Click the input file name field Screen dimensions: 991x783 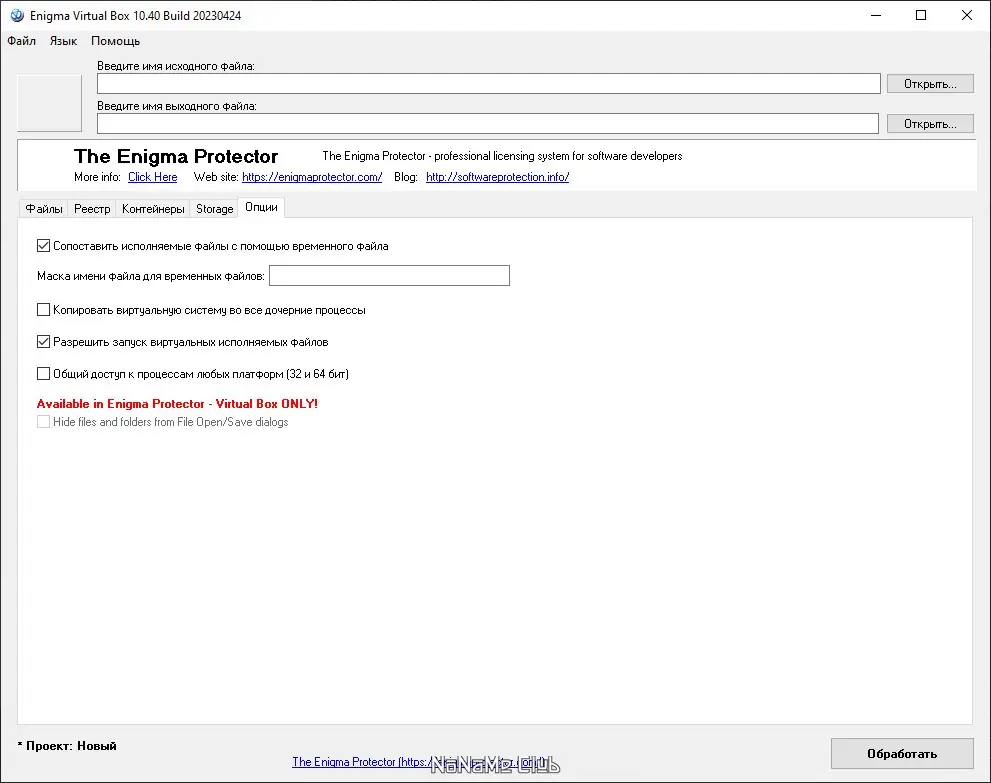point(489,83)
